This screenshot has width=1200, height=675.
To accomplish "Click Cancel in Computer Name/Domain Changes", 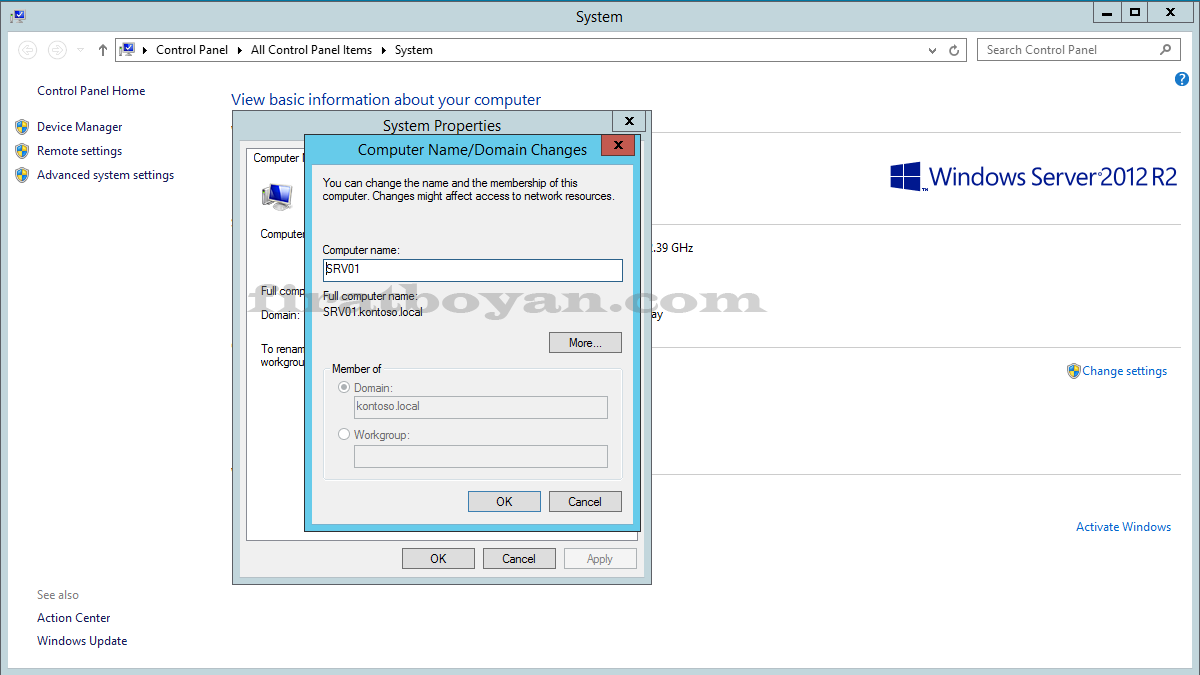I will (x=585, y=502).
